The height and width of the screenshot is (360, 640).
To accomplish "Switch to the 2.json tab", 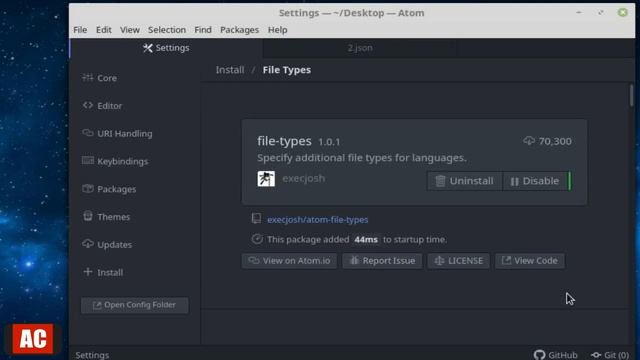I will [x=360, y=48].
